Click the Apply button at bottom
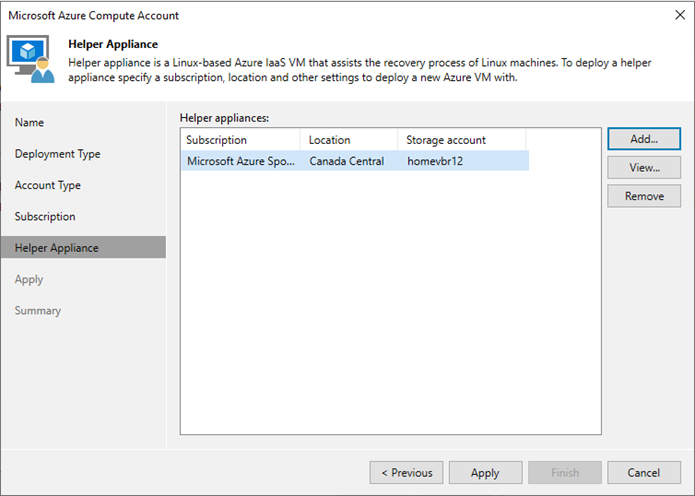This screenshot has height=496, width=695. pos(485,473)
